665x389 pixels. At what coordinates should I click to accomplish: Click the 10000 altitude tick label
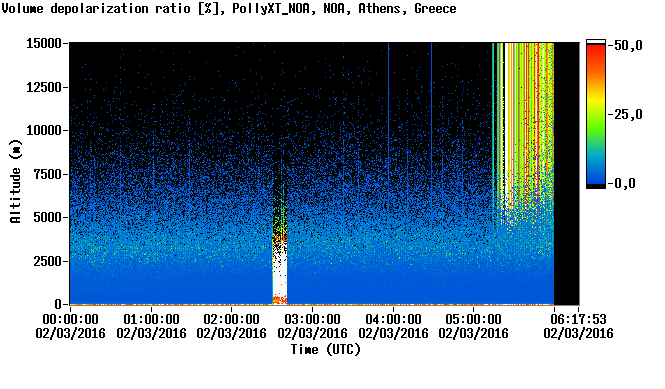[44, 130]
